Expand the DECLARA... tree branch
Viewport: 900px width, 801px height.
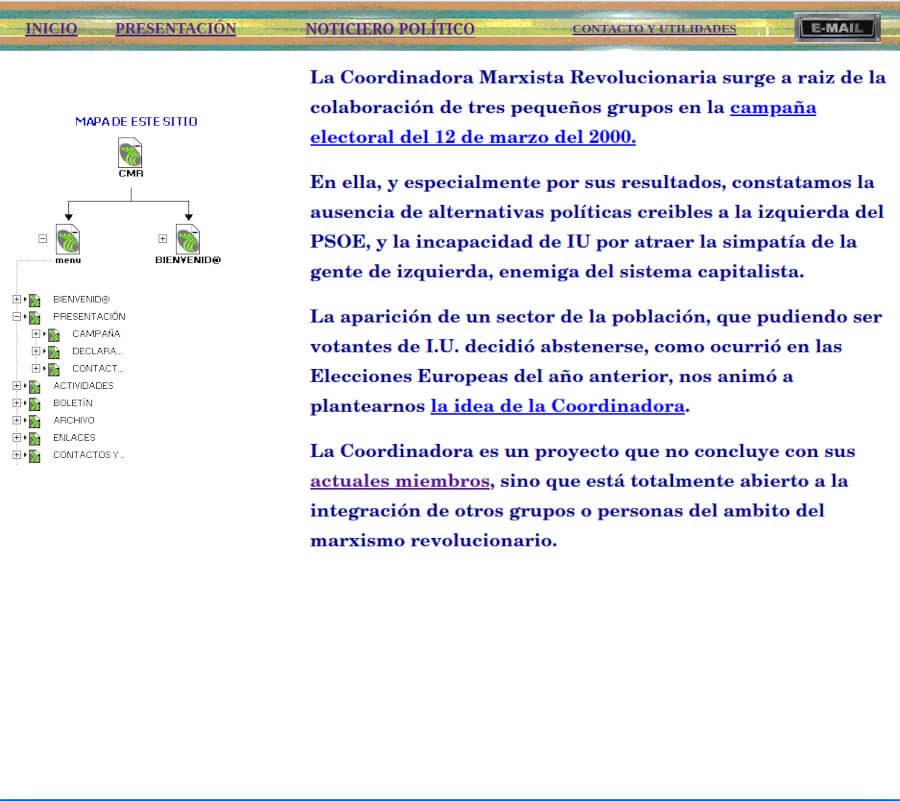click(36, 351)
